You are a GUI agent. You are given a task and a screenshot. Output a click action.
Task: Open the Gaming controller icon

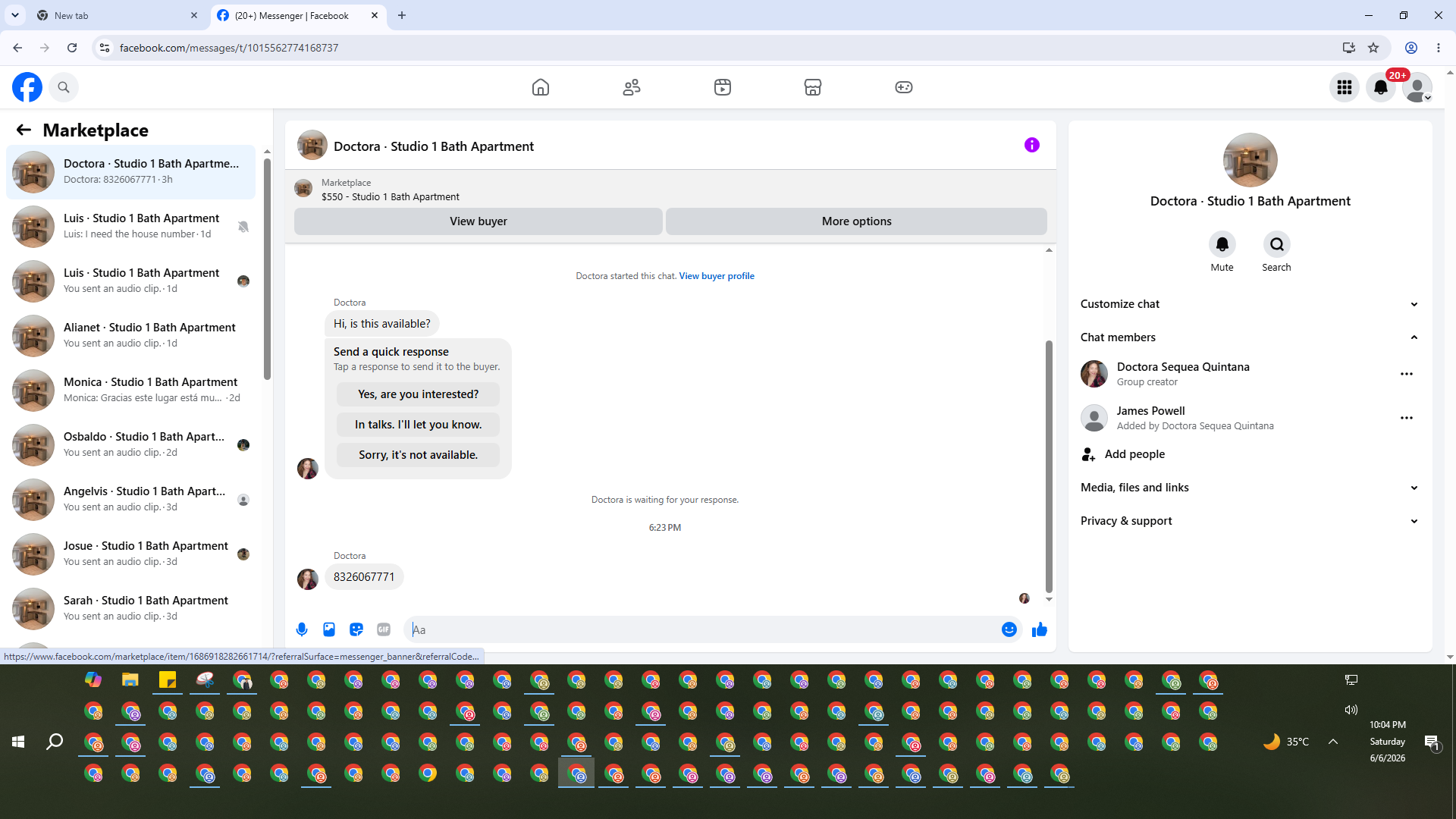[x=904, y=87]
